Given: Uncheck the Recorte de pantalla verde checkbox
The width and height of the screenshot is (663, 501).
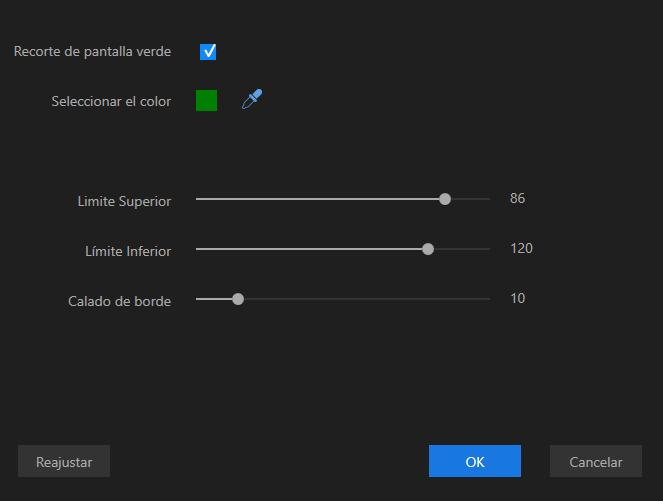Looking at the screenshot, I should click(x=208, y=52).
